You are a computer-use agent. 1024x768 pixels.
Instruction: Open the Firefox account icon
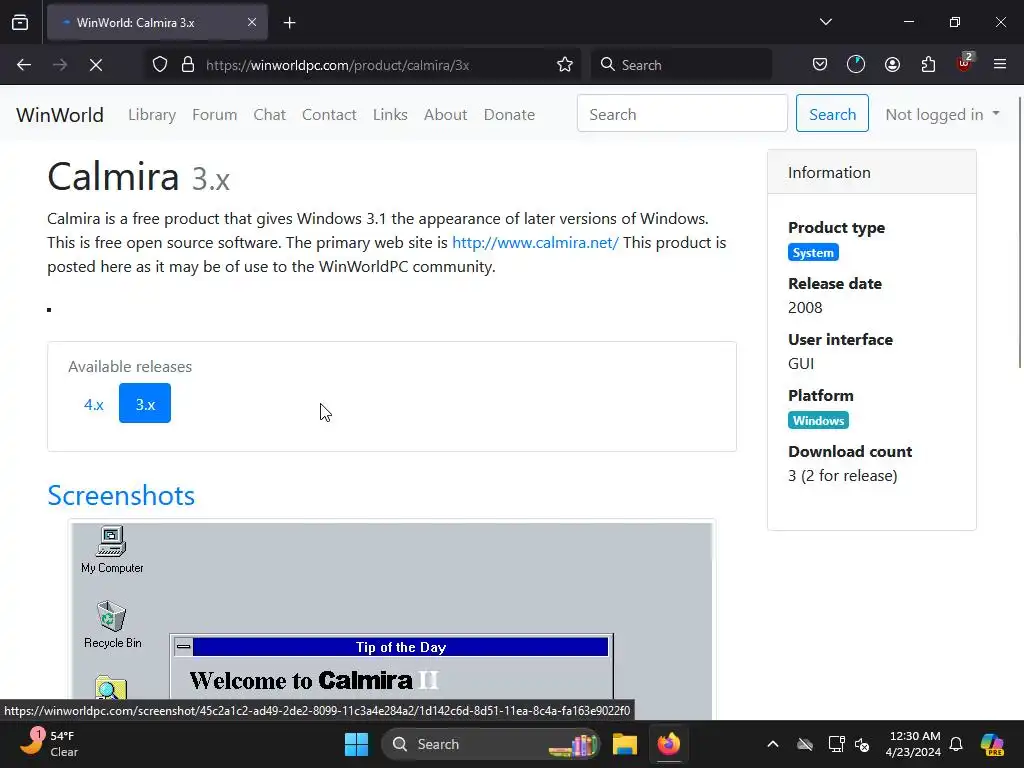[892, 64]
